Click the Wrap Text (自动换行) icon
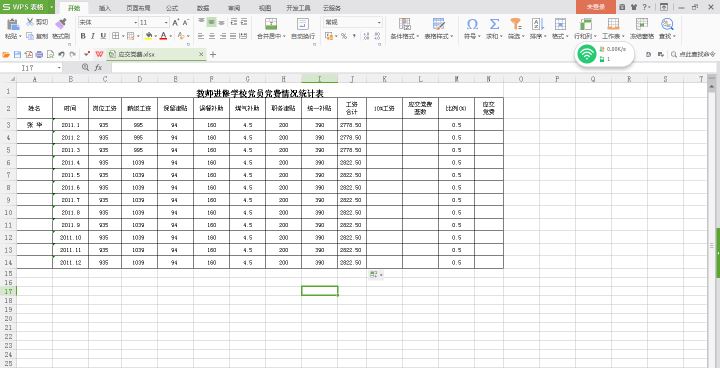This screenshot has height=368, width=720. [303, 24]
